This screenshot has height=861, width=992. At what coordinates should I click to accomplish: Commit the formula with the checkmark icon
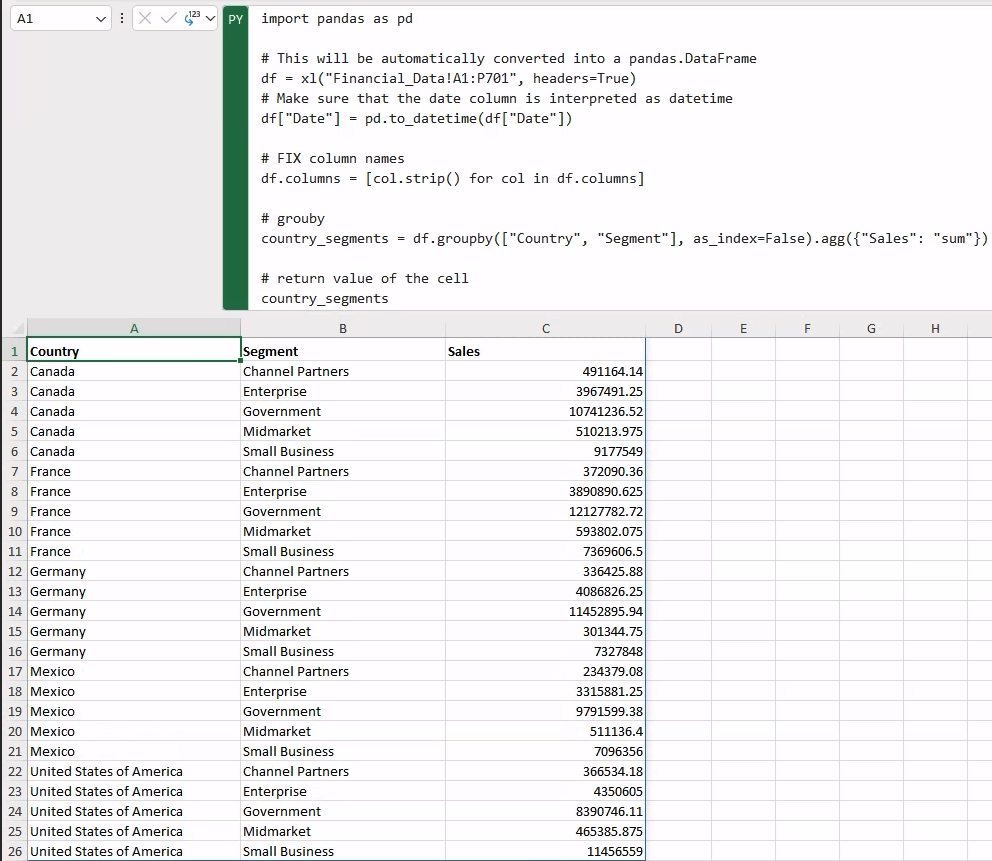pos(168,18)
